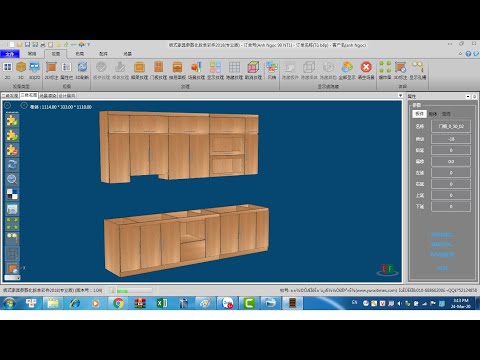
Task: Click magnifier zoom icon in viewport toolbar
Action: (x=12, y=179)
